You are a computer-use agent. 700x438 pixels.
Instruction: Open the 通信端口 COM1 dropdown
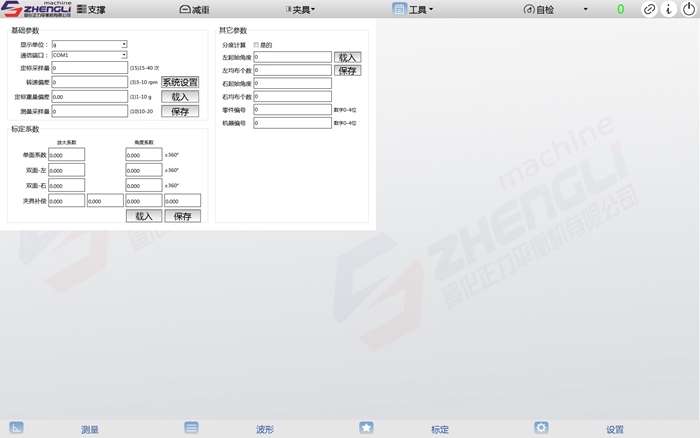pos(124,56)
